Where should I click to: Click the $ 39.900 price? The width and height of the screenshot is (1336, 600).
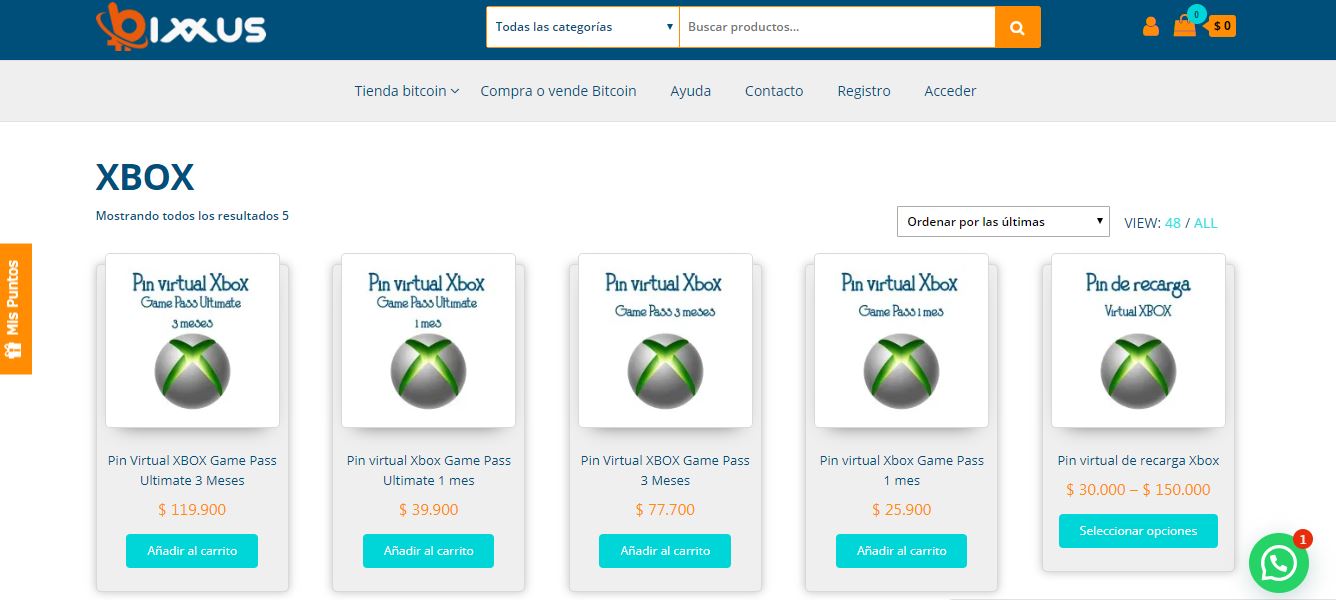428,510
